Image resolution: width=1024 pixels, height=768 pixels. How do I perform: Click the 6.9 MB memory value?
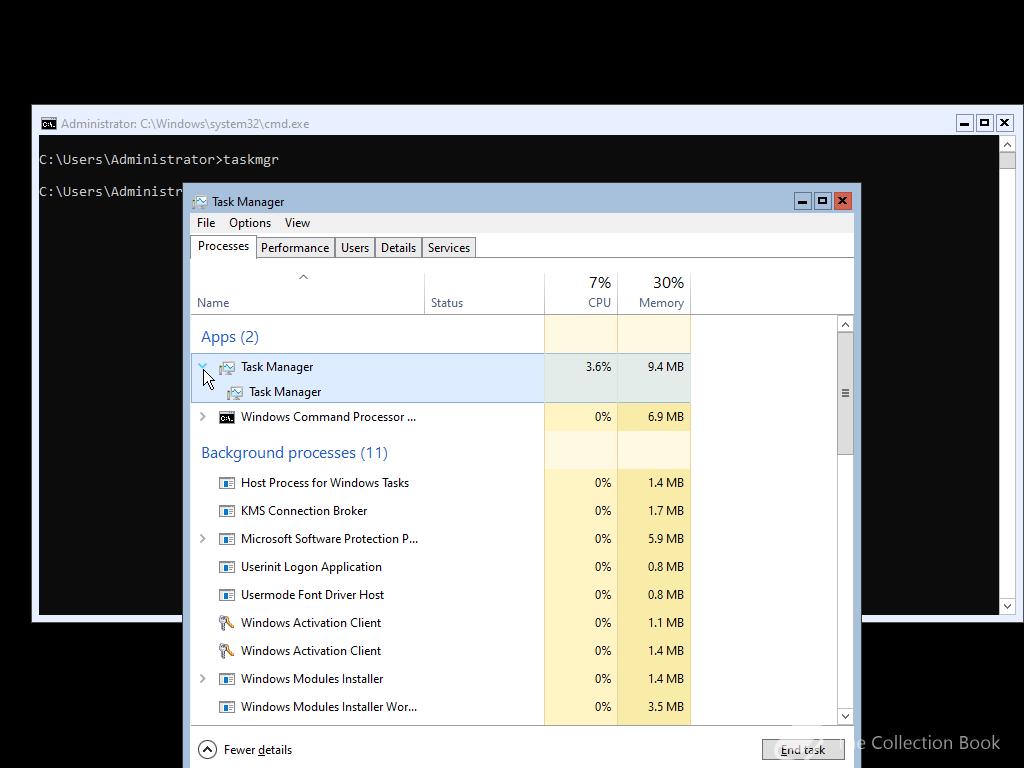665,417
